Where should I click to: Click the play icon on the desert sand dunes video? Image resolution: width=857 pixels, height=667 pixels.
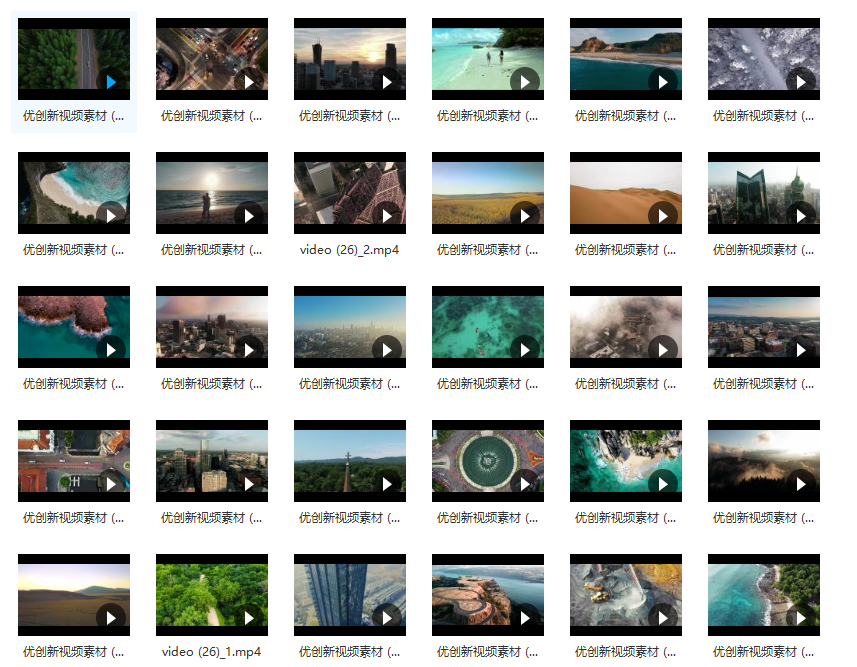tap(662, 216)
